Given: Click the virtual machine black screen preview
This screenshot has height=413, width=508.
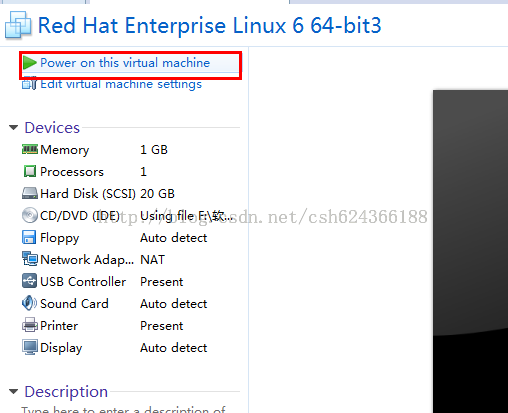Looking at the screenshot, I should tap(470, 251).
